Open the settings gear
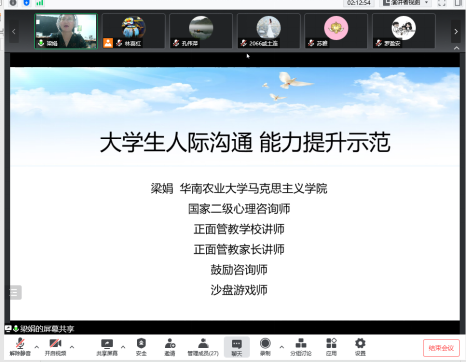Viewport: 467px width, 363px height. (360, 347)
